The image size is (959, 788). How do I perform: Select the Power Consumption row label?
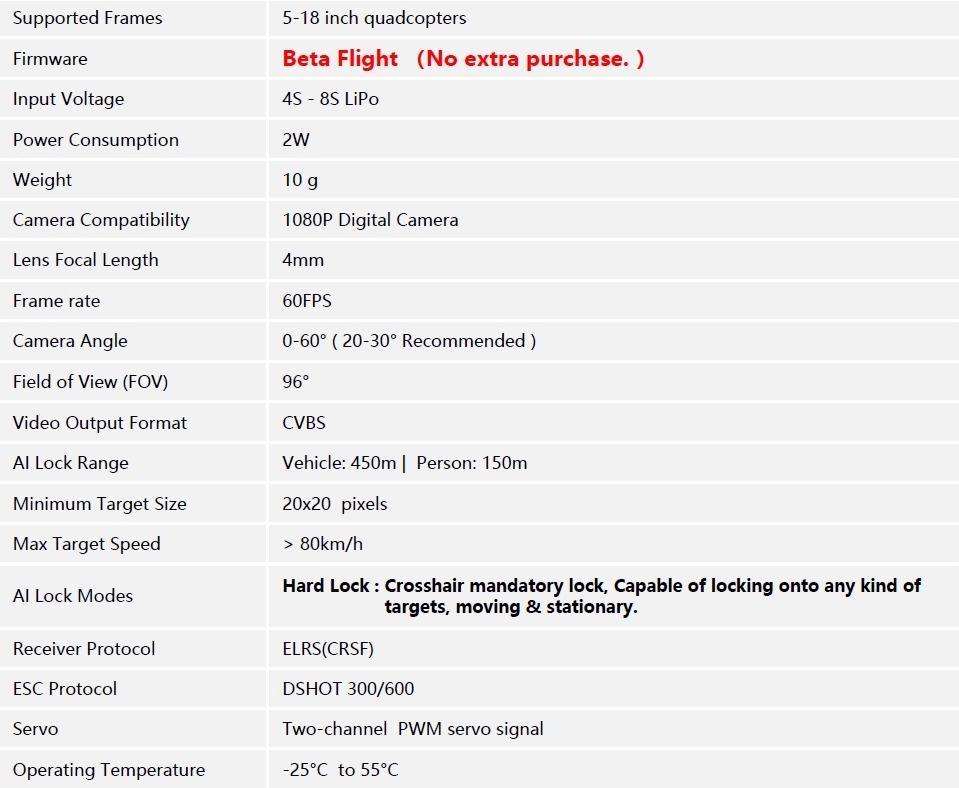point(95,139)
